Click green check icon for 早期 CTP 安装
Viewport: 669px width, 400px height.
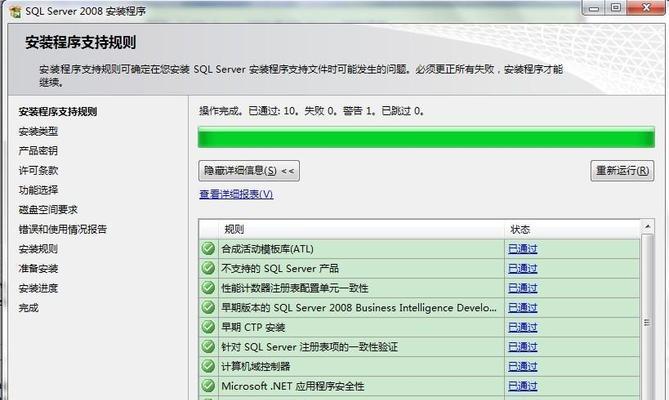click(x=208, y=327)
